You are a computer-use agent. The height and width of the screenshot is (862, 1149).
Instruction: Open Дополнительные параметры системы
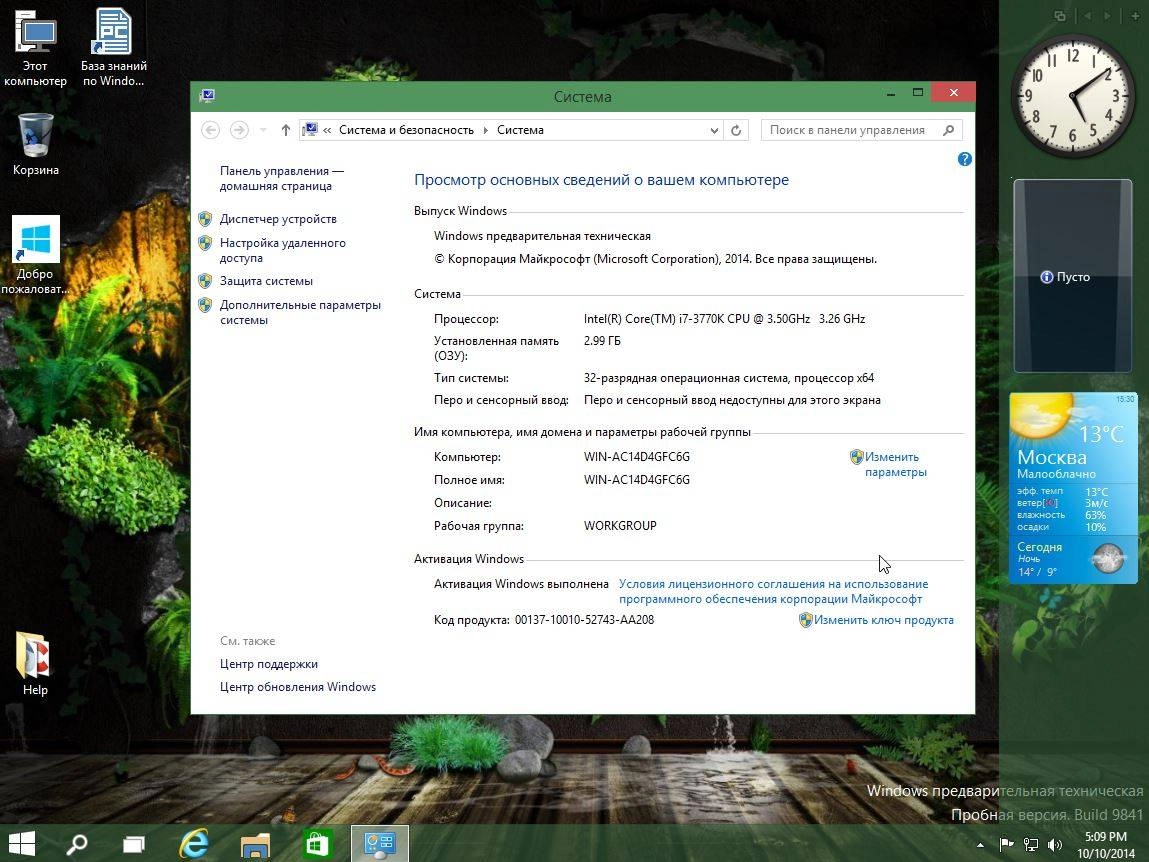300,312
